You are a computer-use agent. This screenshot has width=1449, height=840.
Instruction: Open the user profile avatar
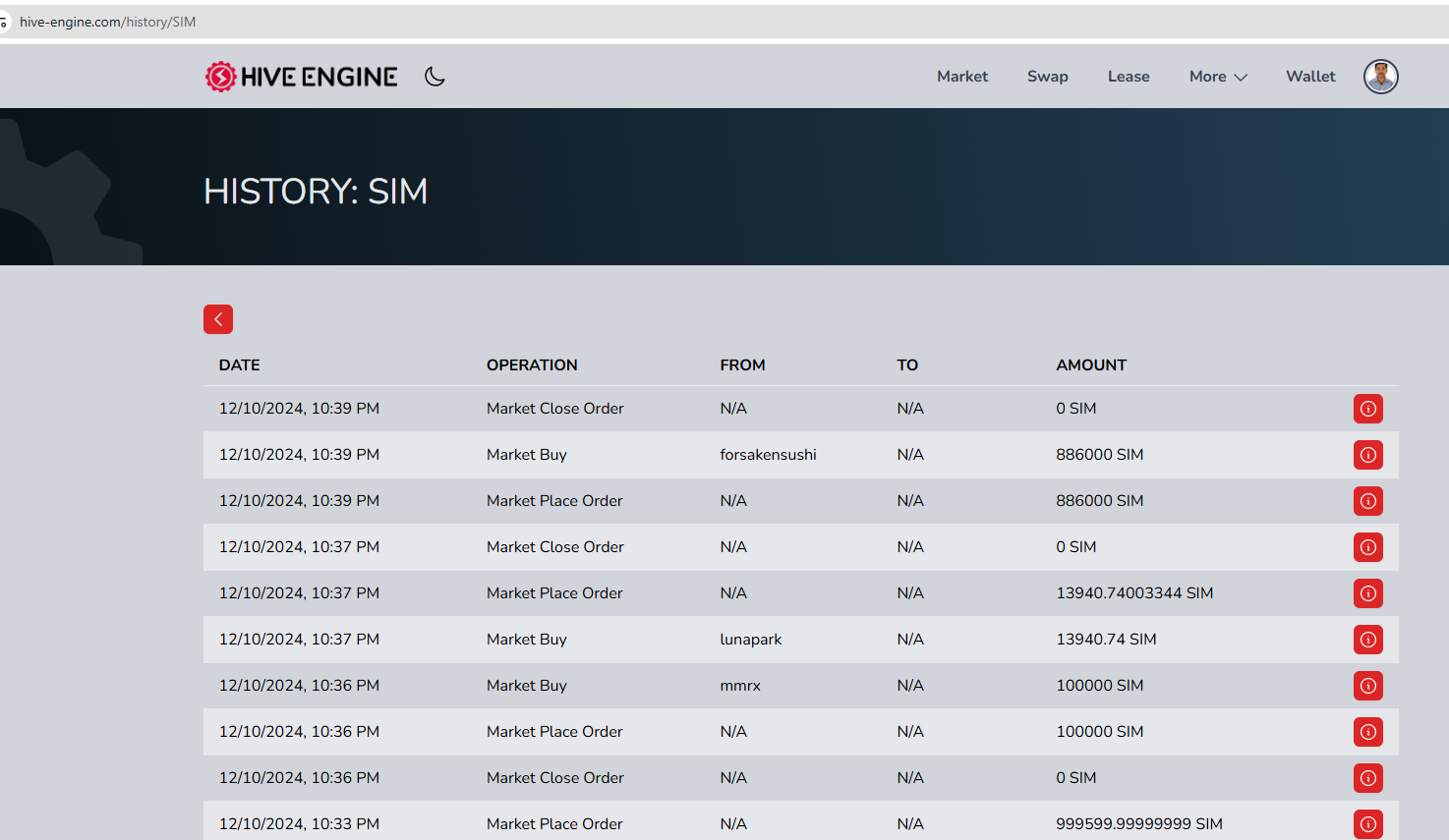point(1381,77)
